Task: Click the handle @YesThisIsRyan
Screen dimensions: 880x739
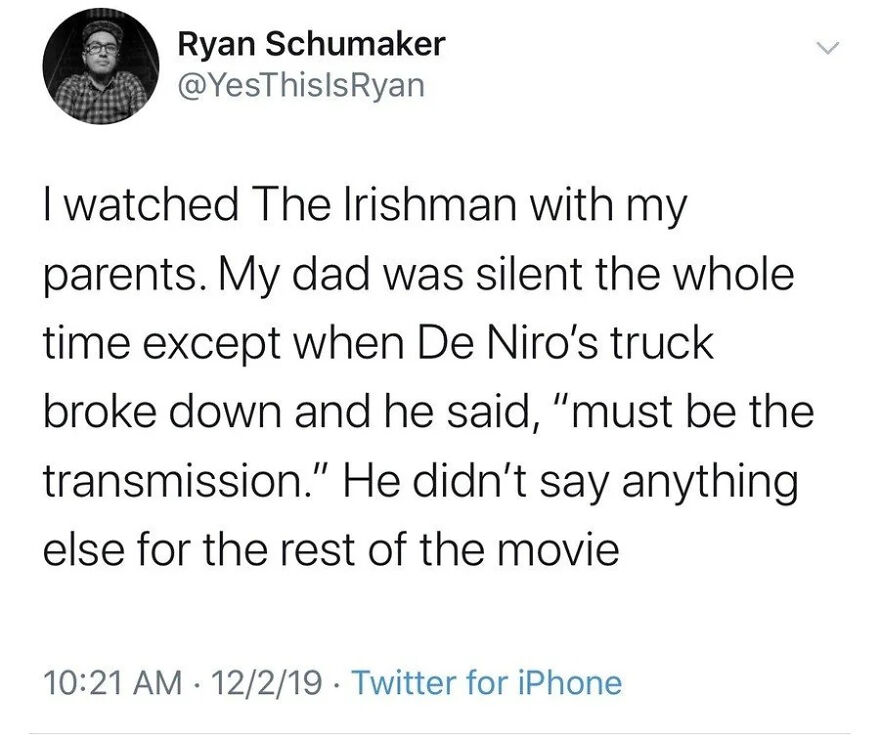Action: coord(300,85)
